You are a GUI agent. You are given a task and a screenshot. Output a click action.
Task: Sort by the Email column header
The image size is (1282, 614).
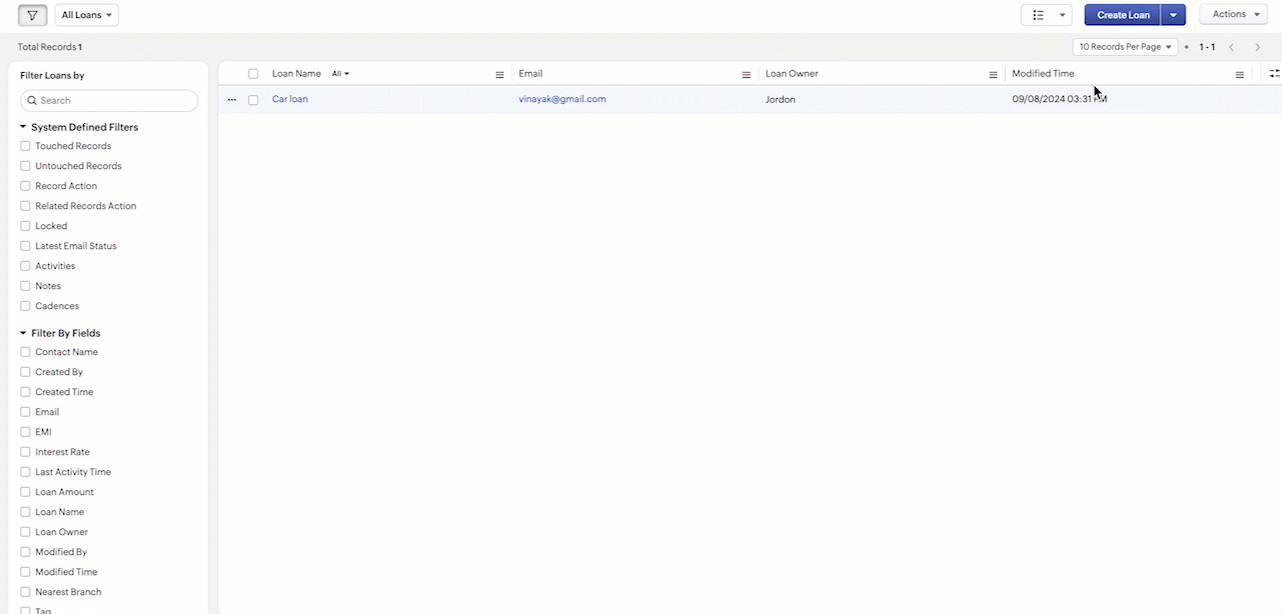(x=531, y=74)
